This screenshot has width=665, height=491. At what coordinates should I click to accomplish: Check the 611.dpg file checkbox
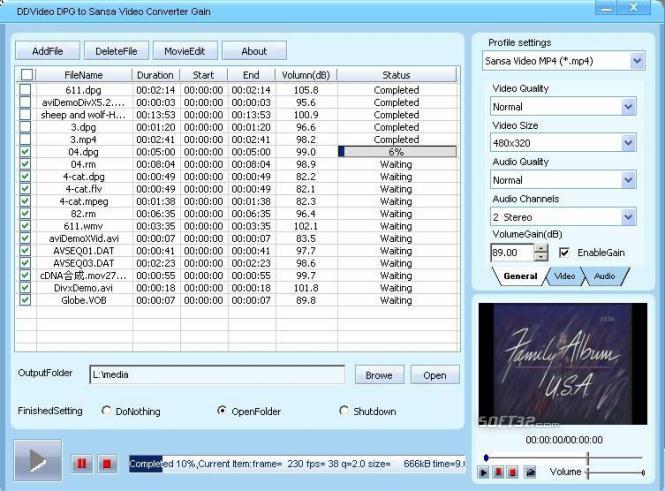tap(25, 89)
